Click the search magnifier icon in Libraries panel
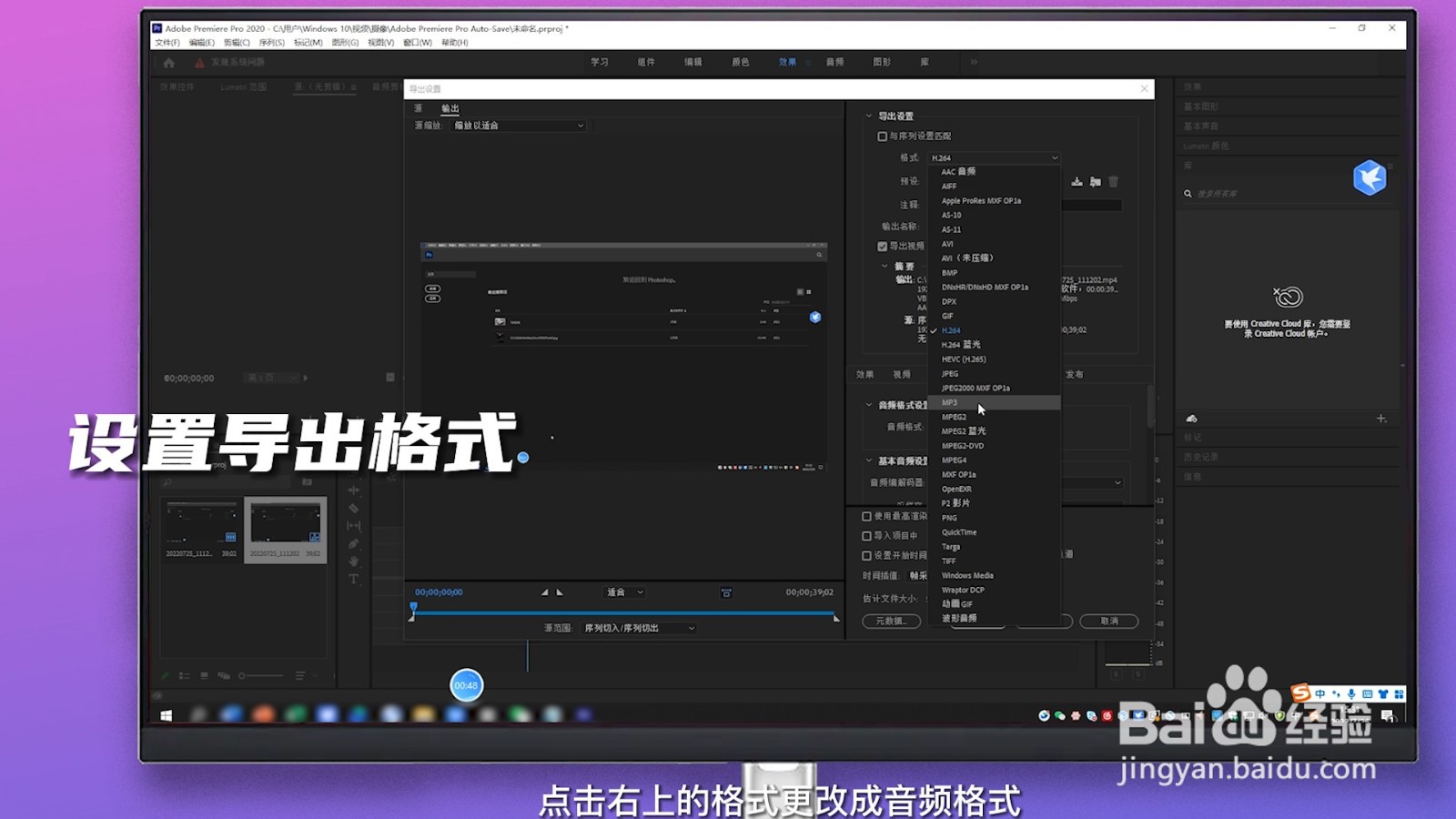The image size is (1456, 819). pos(1188,193)
